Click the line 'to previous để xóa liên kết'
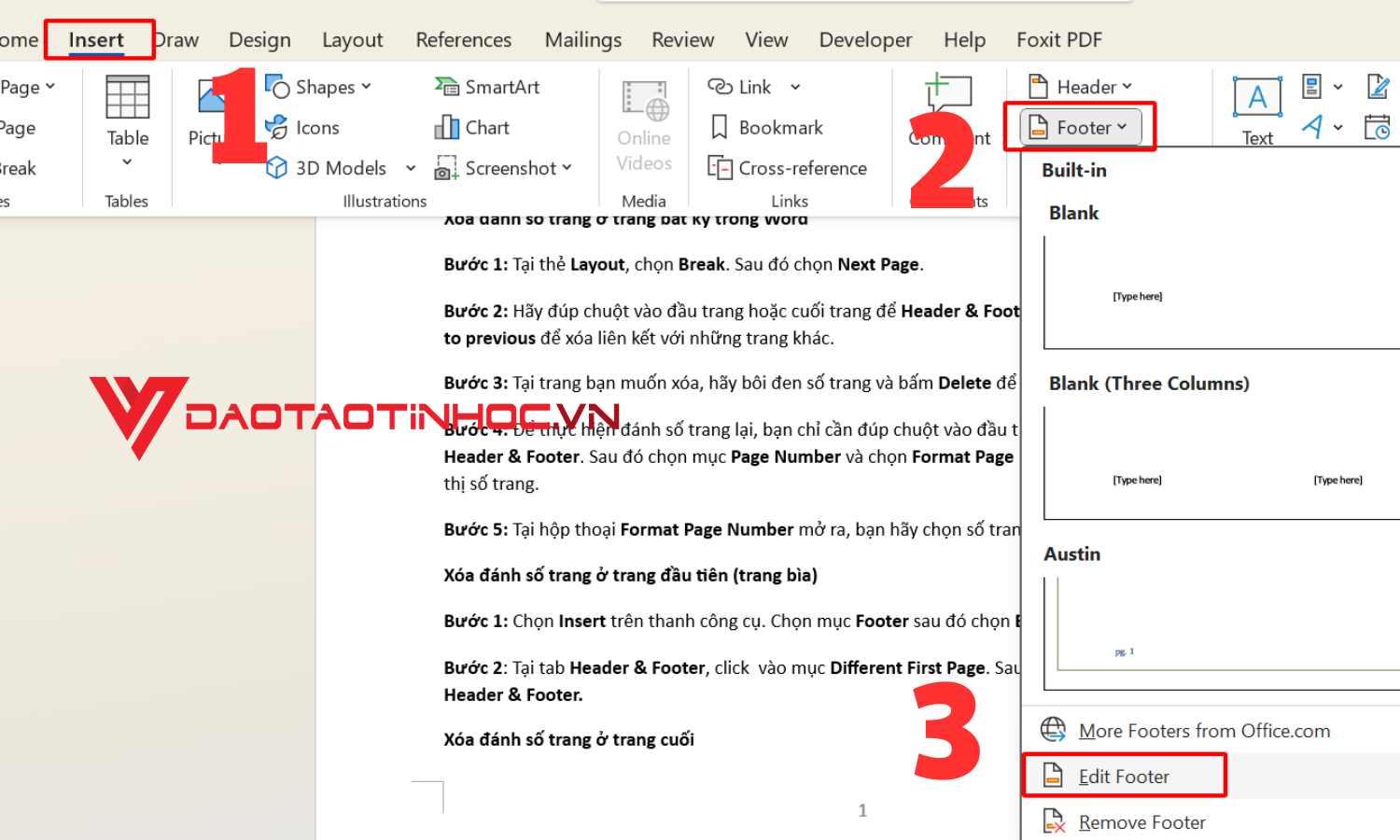 [x=639, y=338]
